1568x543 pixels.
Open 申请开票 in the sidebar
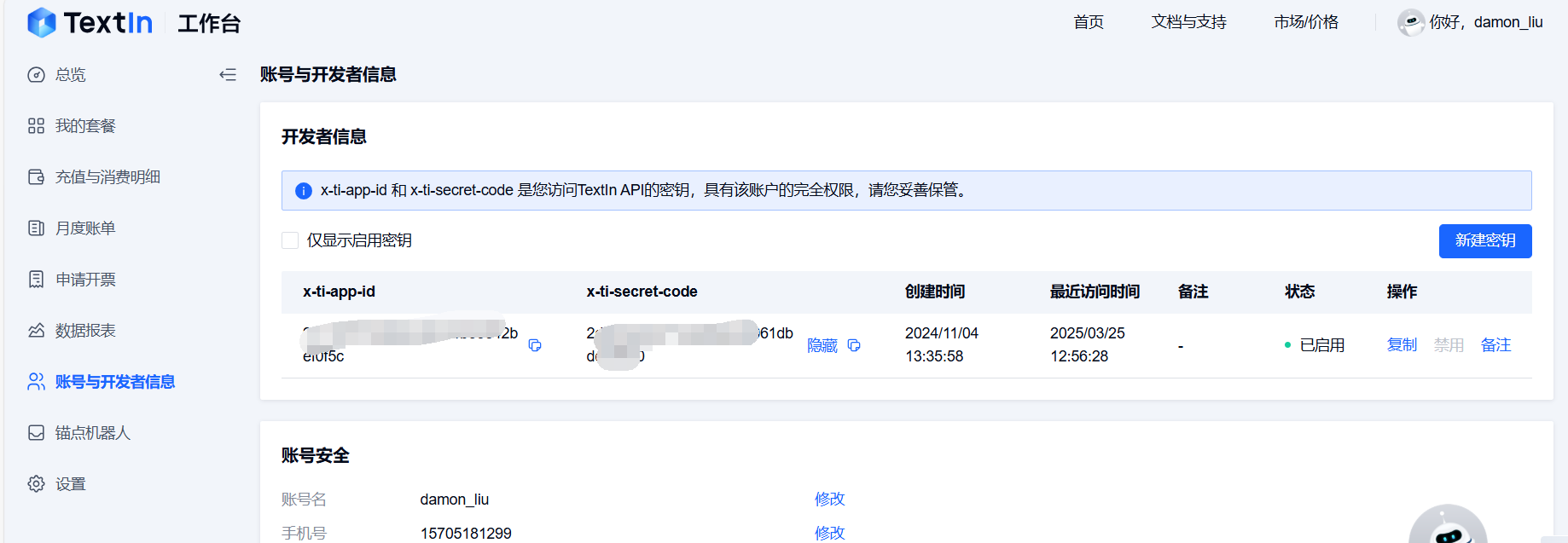tap(85, 280)
